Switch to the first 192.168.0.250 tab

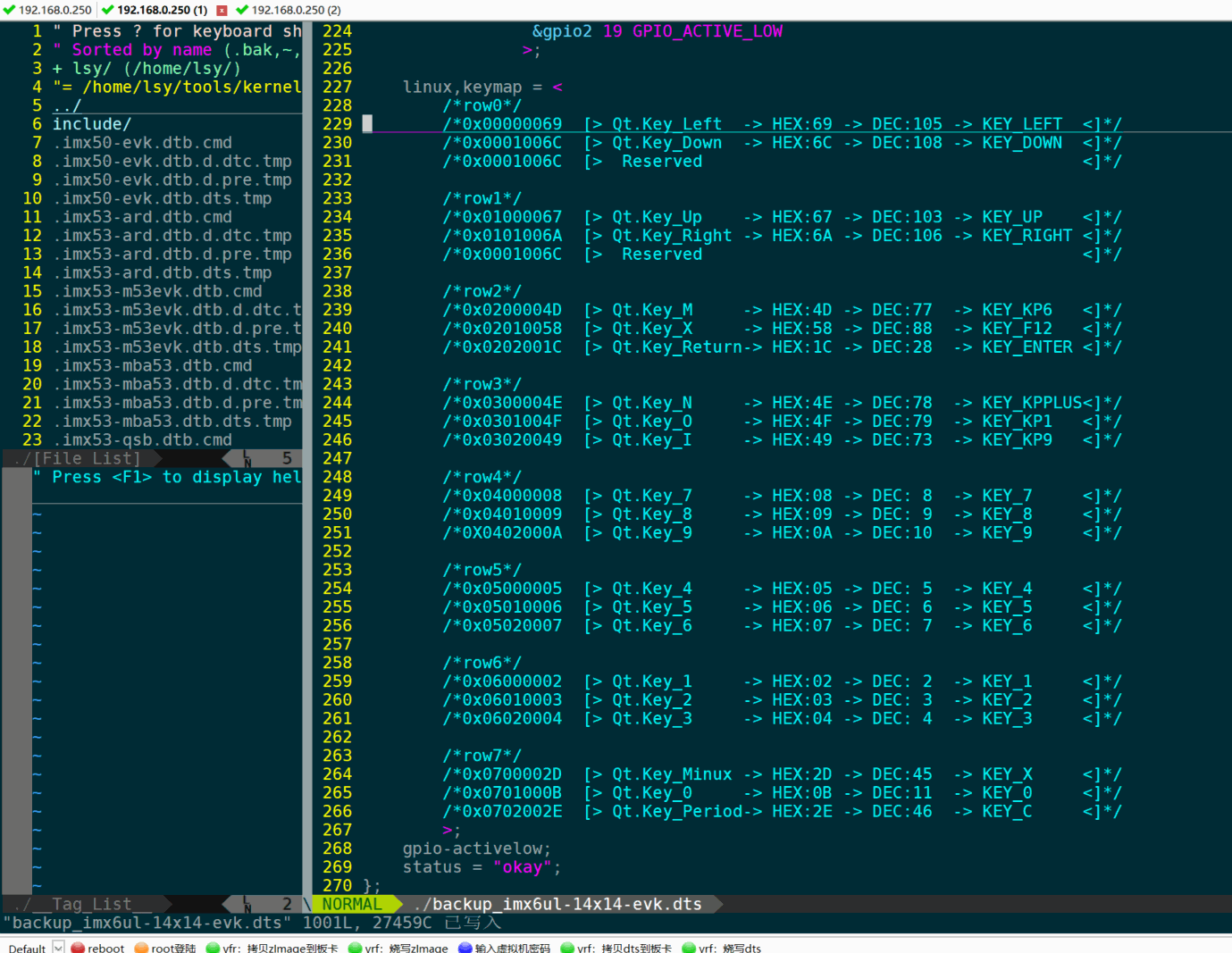coord(54,10)
